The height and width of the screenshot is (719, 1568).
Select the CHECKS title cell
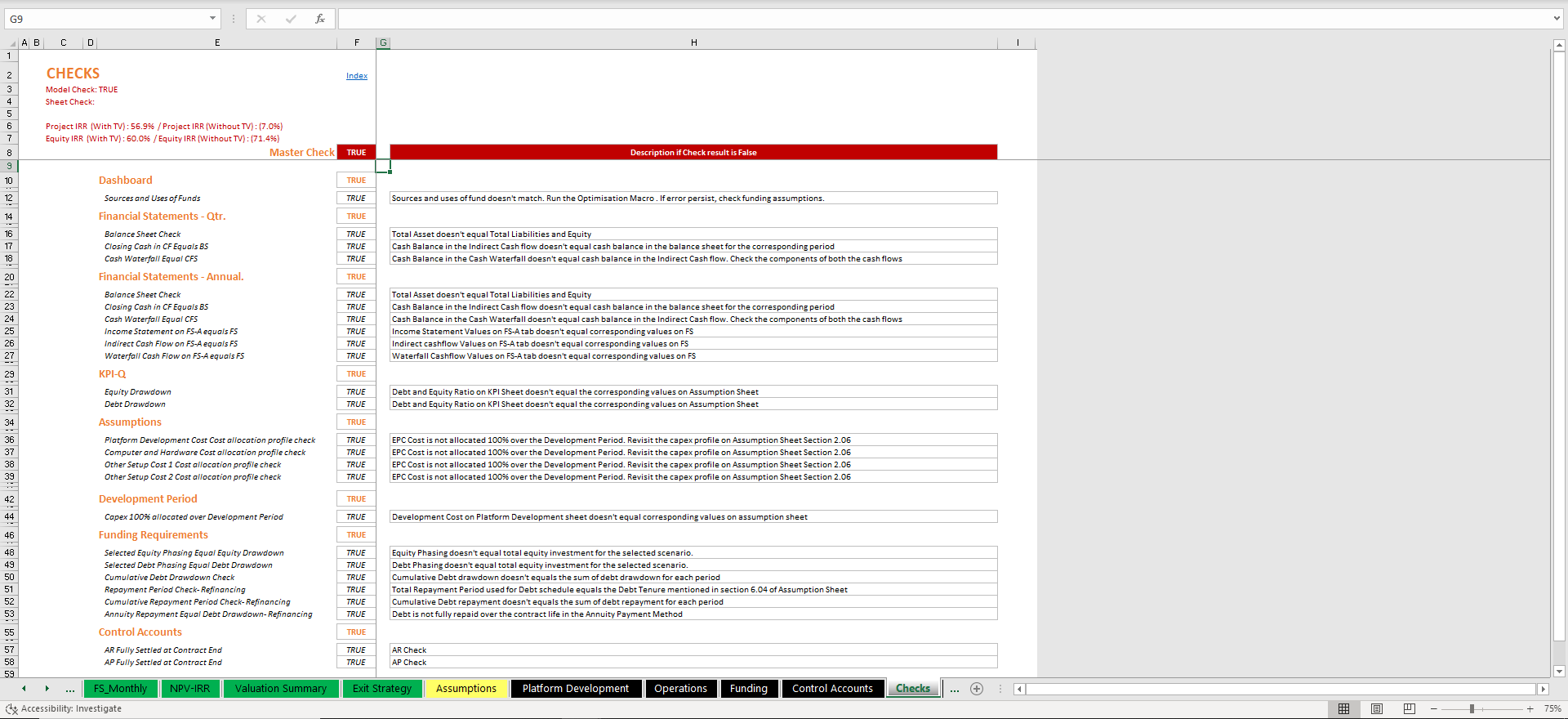[73, 74]
